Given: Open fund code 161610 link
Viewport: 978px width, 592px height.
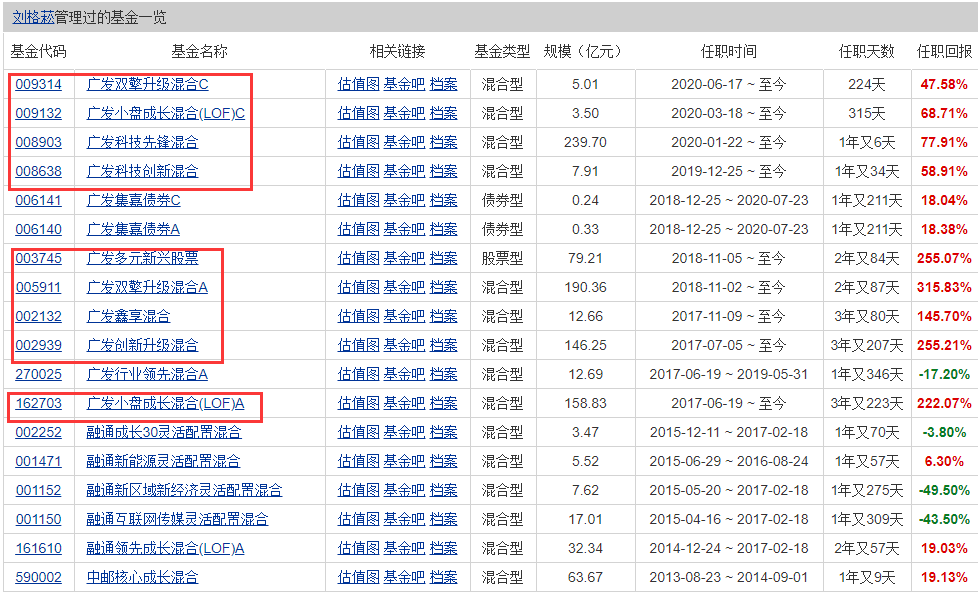Looking at the screenshot, I should pos(39,548).
